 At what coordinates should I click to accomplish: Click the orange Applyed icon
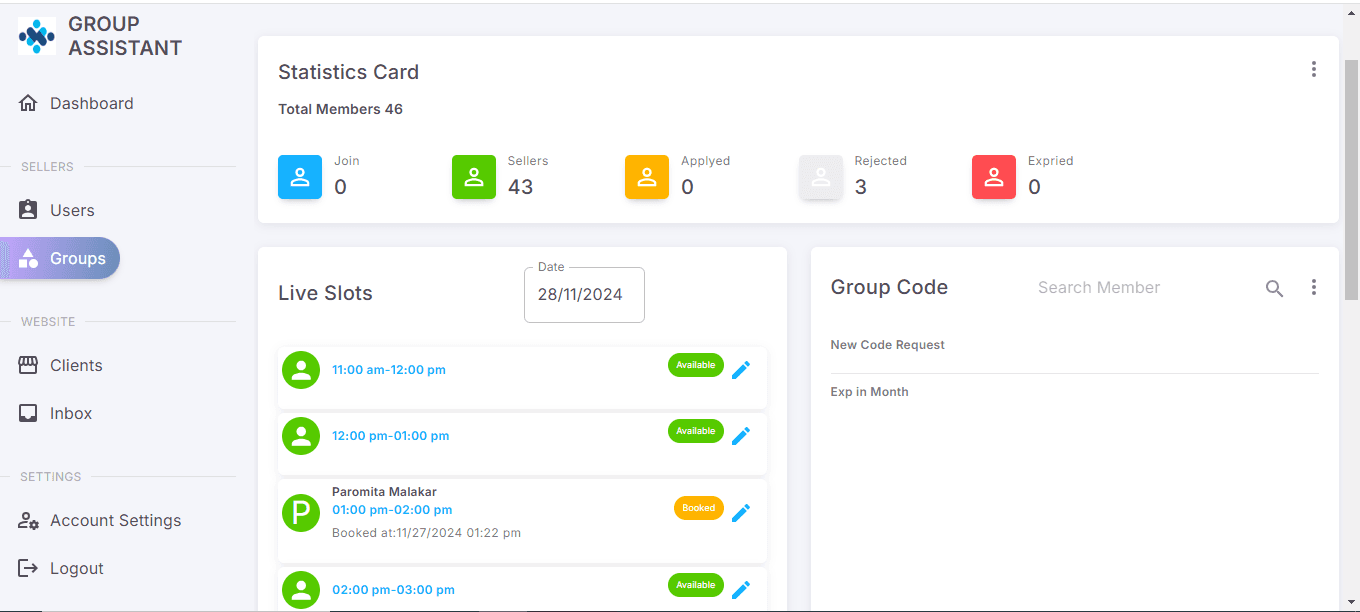click(x=647, y=177)
